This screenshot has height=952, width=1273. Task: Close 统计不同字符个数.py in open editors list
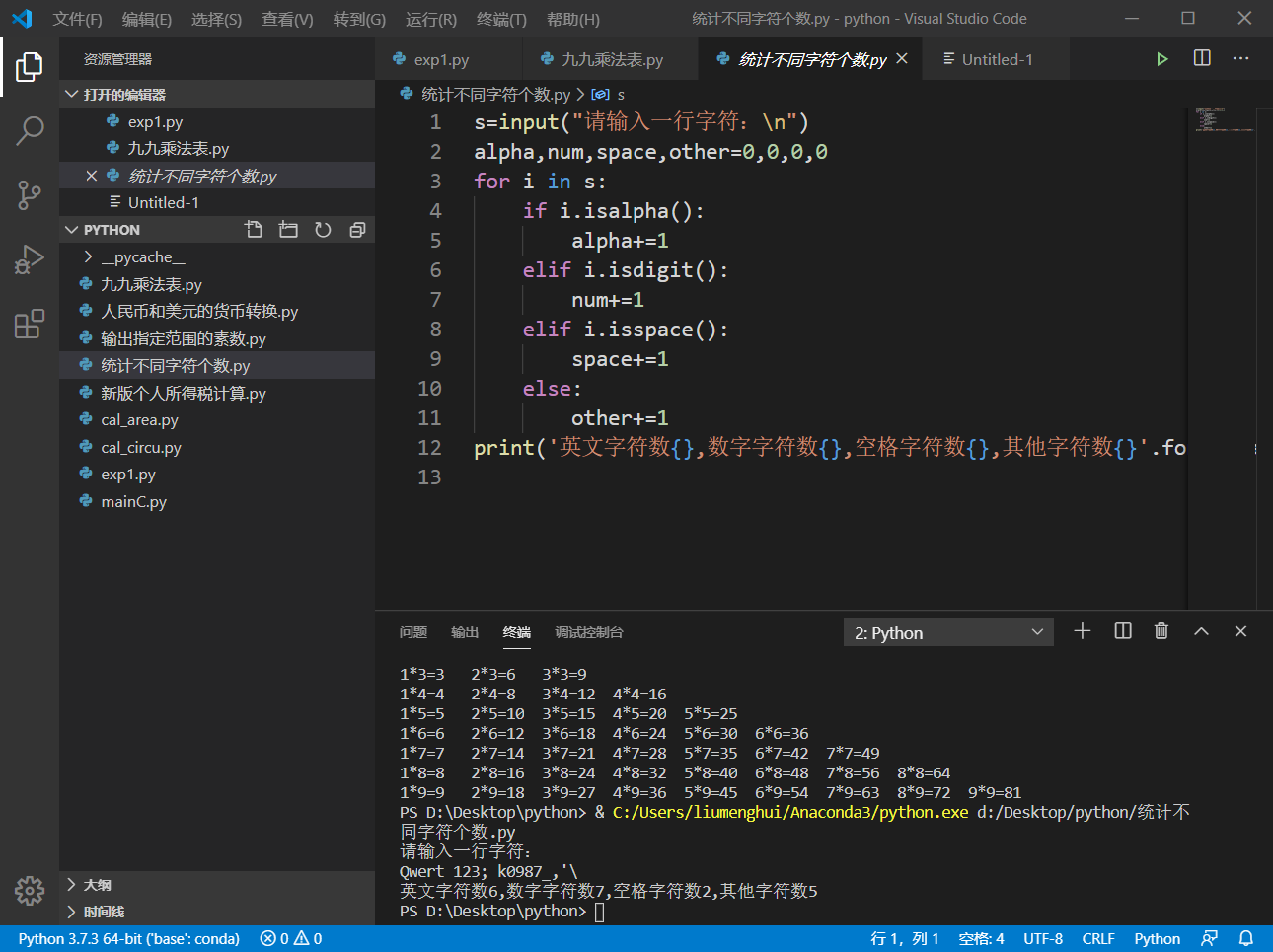coord(92,176)
